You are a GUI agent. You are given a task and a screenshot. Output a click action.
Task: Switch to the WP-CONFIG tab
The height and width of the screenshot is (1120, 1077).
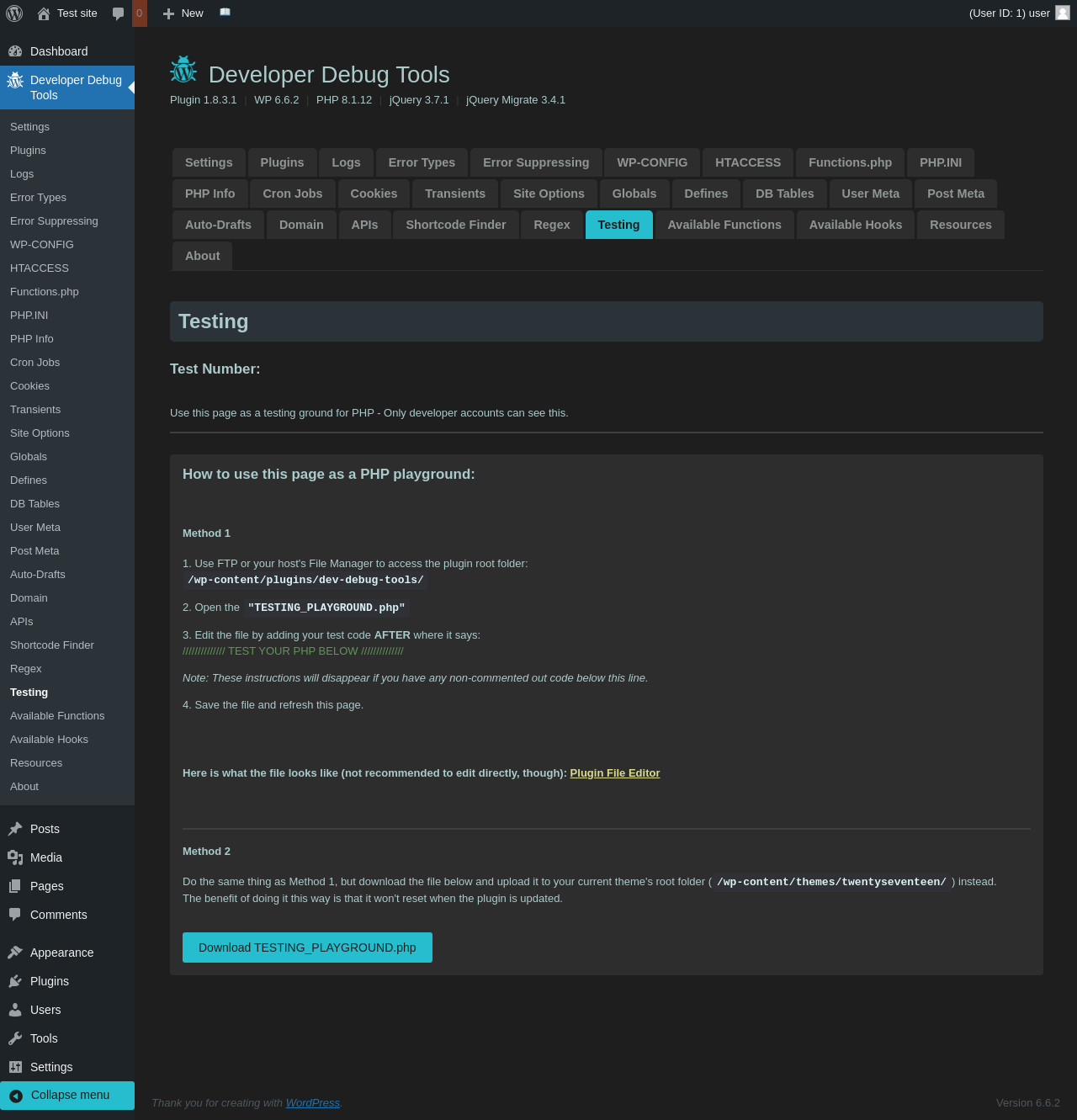[652, 162]
